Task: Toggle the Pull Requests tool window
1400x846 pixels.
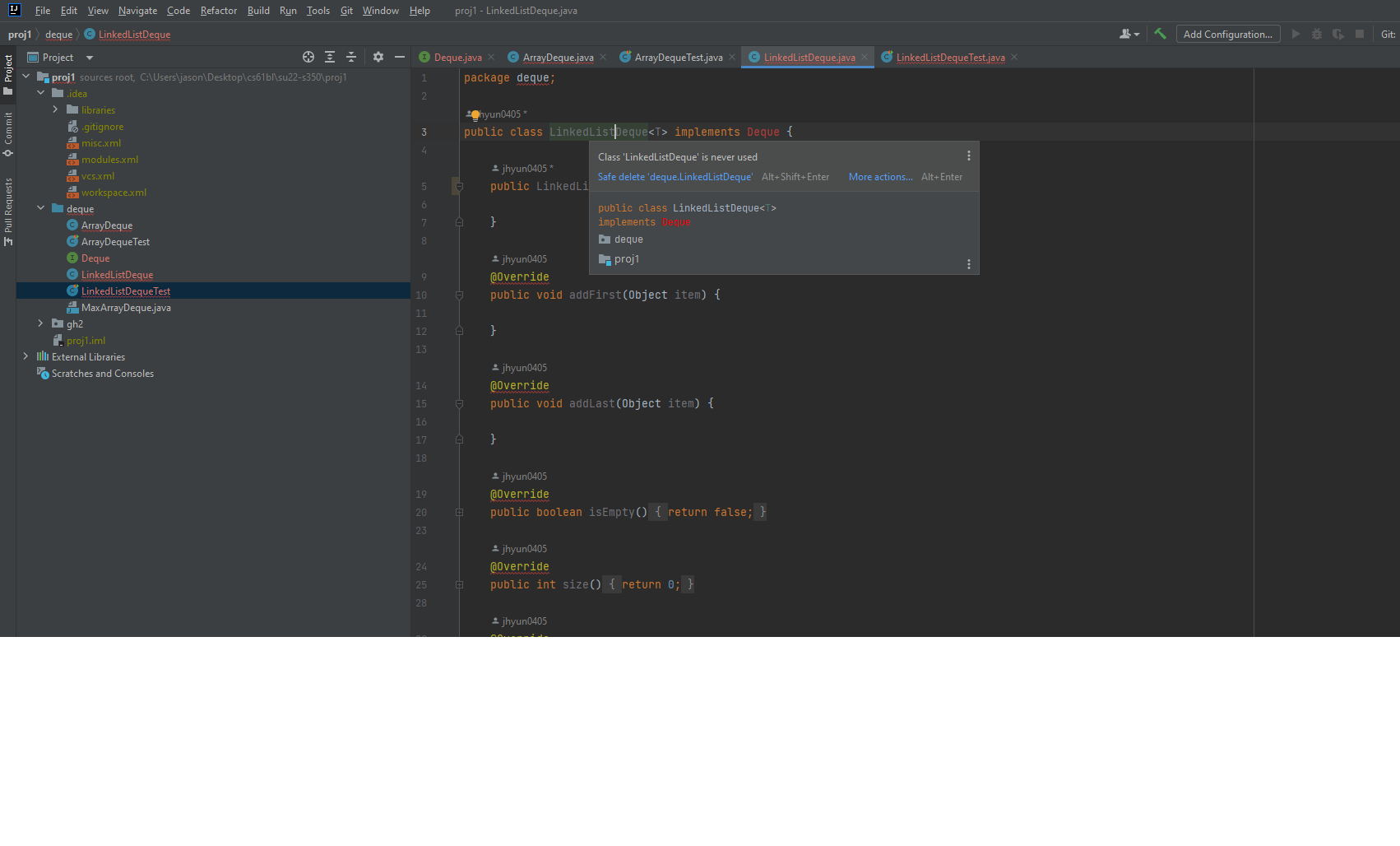Action: click(8, 211)
